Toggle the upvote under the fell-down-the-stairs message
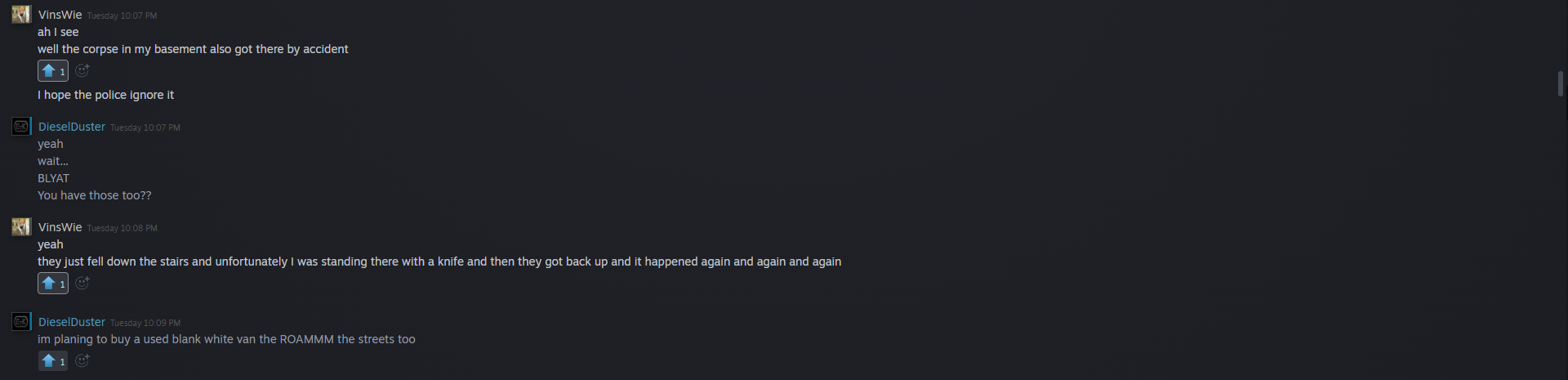The image size is (1568, 380). coord(53,284)
